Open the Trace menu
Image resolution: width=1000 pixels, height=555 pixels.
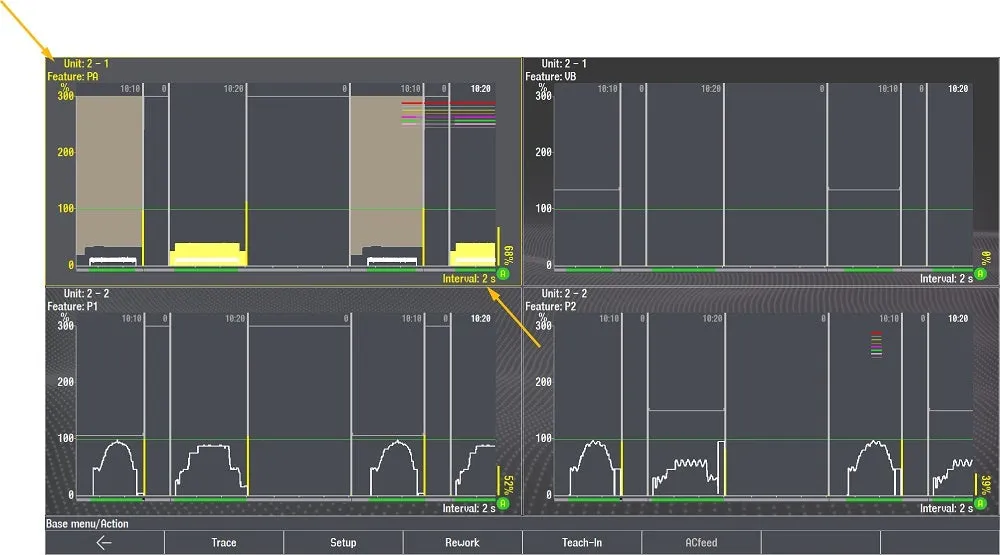[x=224, y=542]
